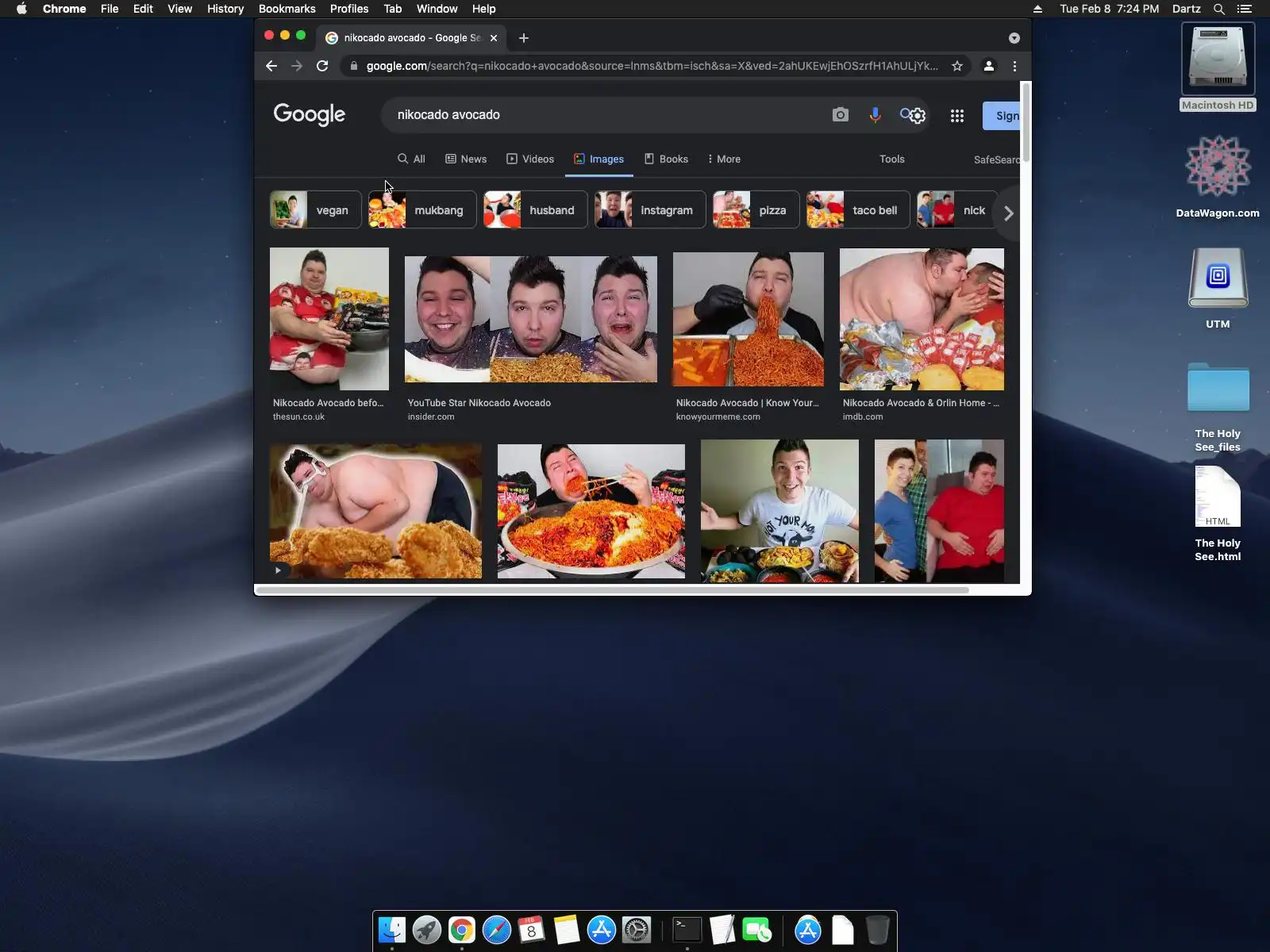Close the nikocado avocado tab

pos(494,38)
